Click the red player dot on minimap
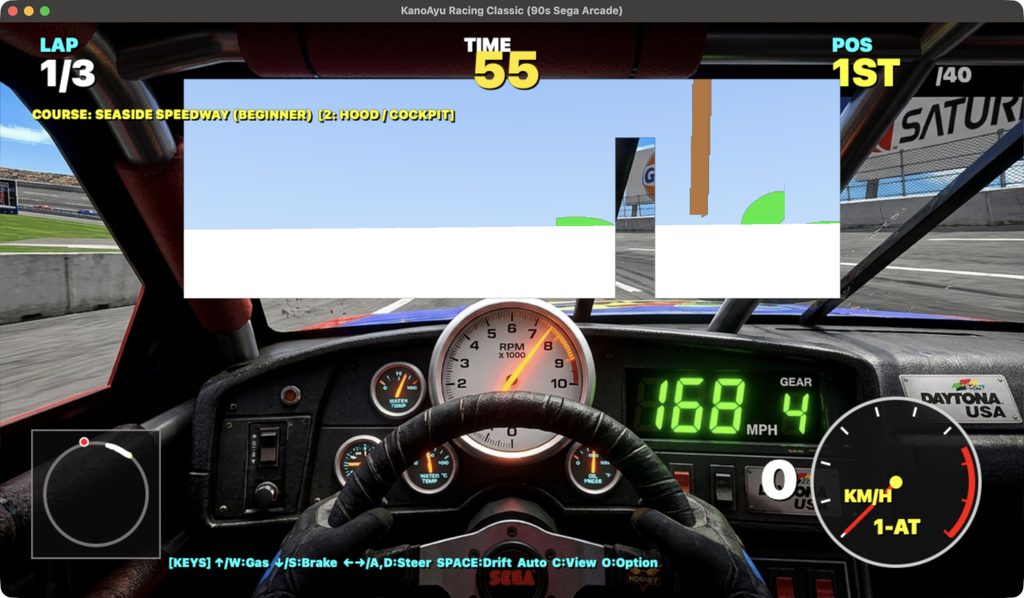 pos(84,442)
